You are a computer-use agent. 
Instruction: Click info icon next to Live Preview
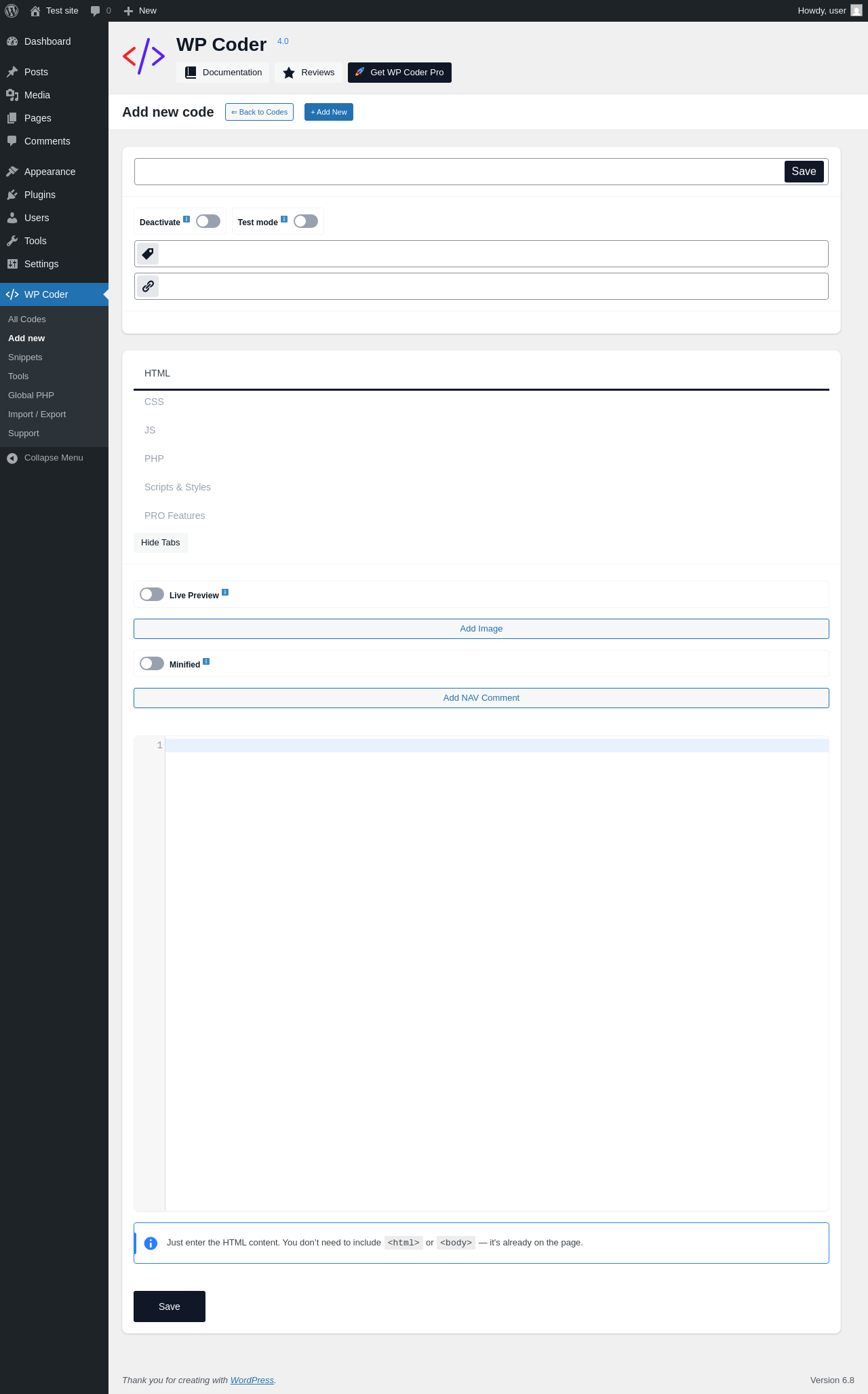225,592
